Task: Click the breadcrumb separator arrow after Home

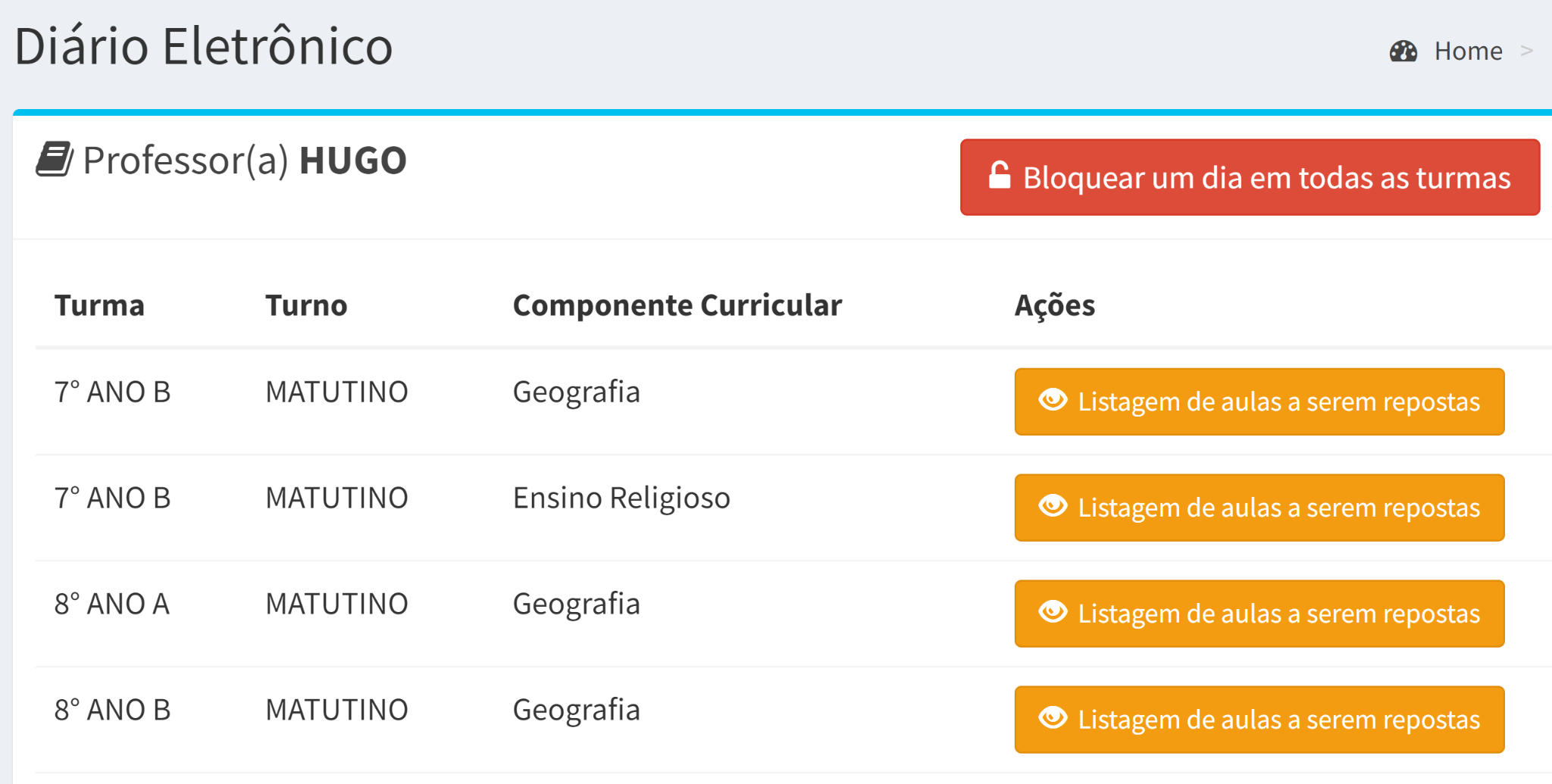Action: click(1526, 52)
